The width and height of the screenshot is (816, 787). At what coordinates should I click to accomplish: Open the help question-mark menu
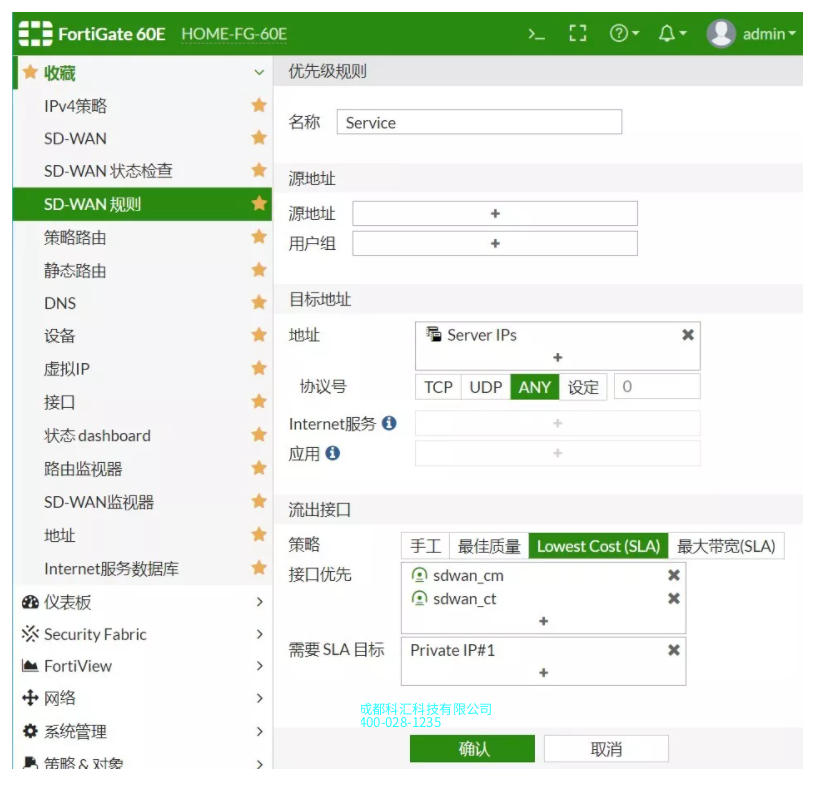click(x=624, y=34)
